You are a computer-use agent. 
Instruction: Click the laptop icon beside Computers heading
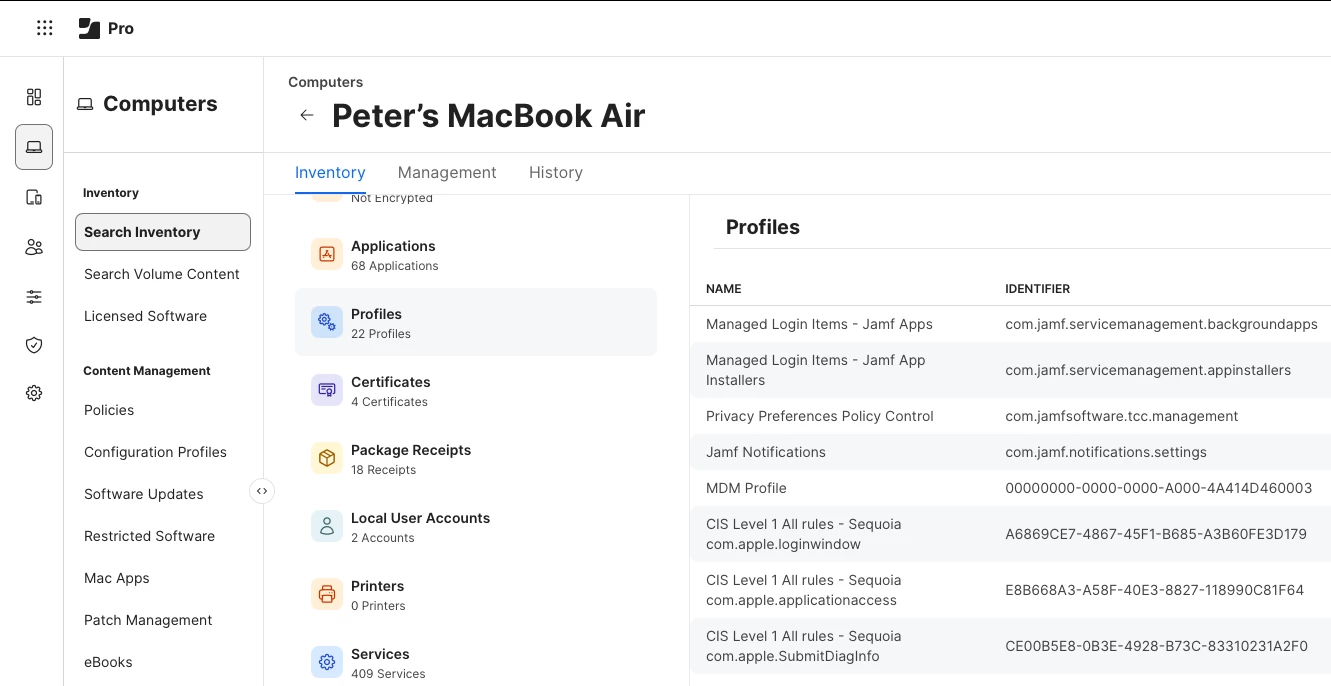[x=85, y=104]
